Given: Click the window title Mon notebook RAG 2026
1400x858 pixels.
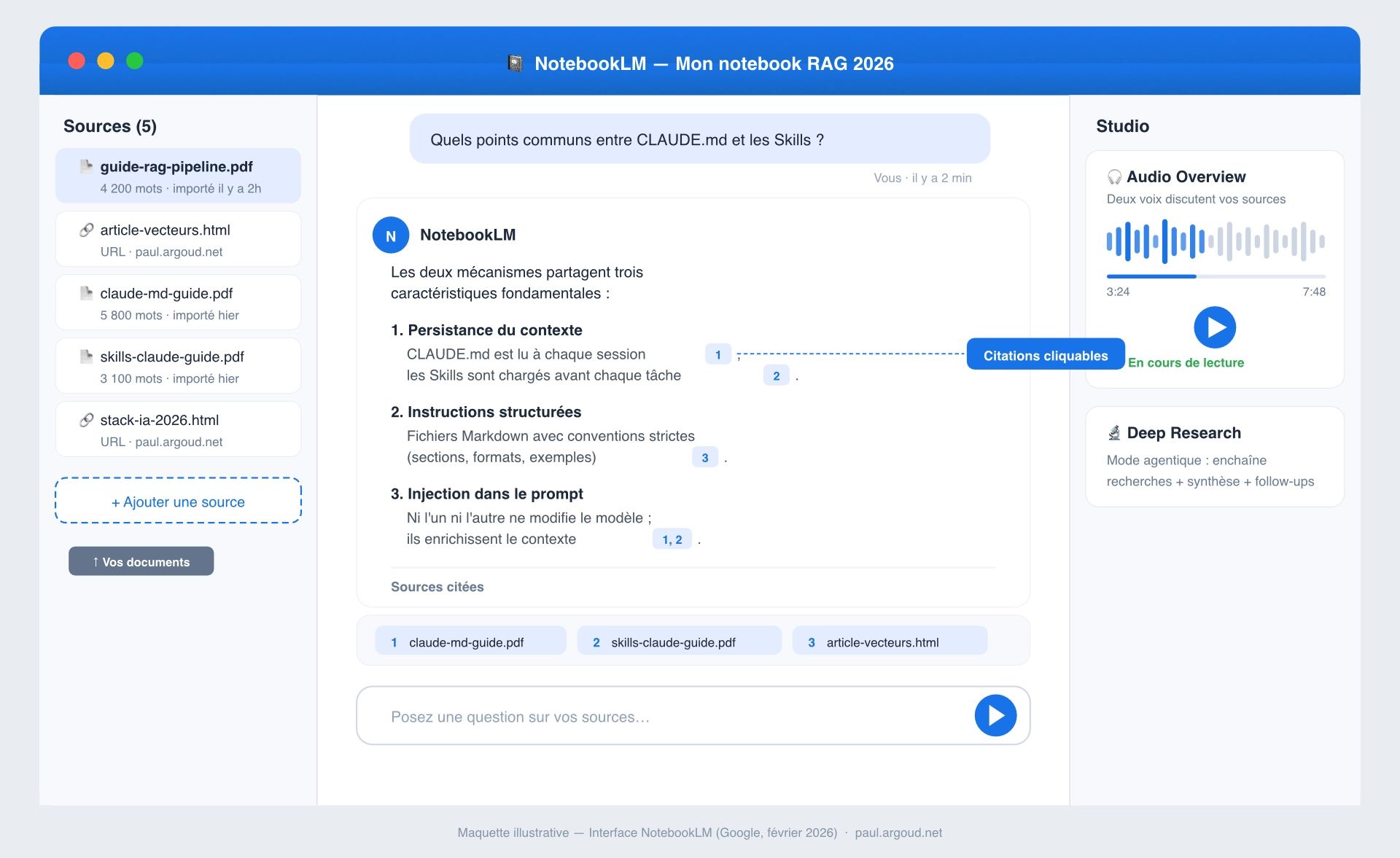Looking at the screenshot, I should coord(785,63).
